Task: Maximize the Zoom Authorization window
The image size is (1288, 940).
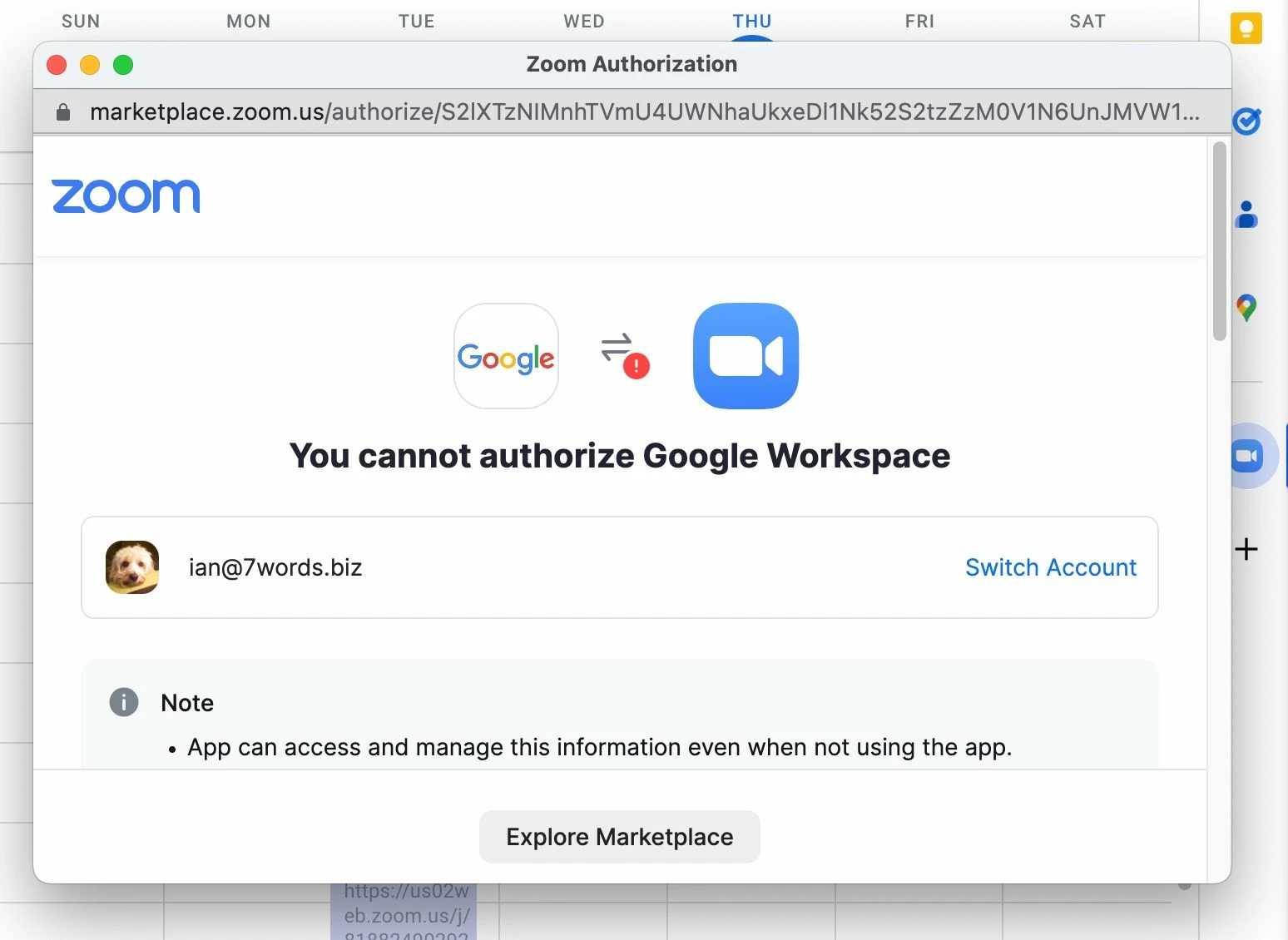Action: click(x=123, y=65)
